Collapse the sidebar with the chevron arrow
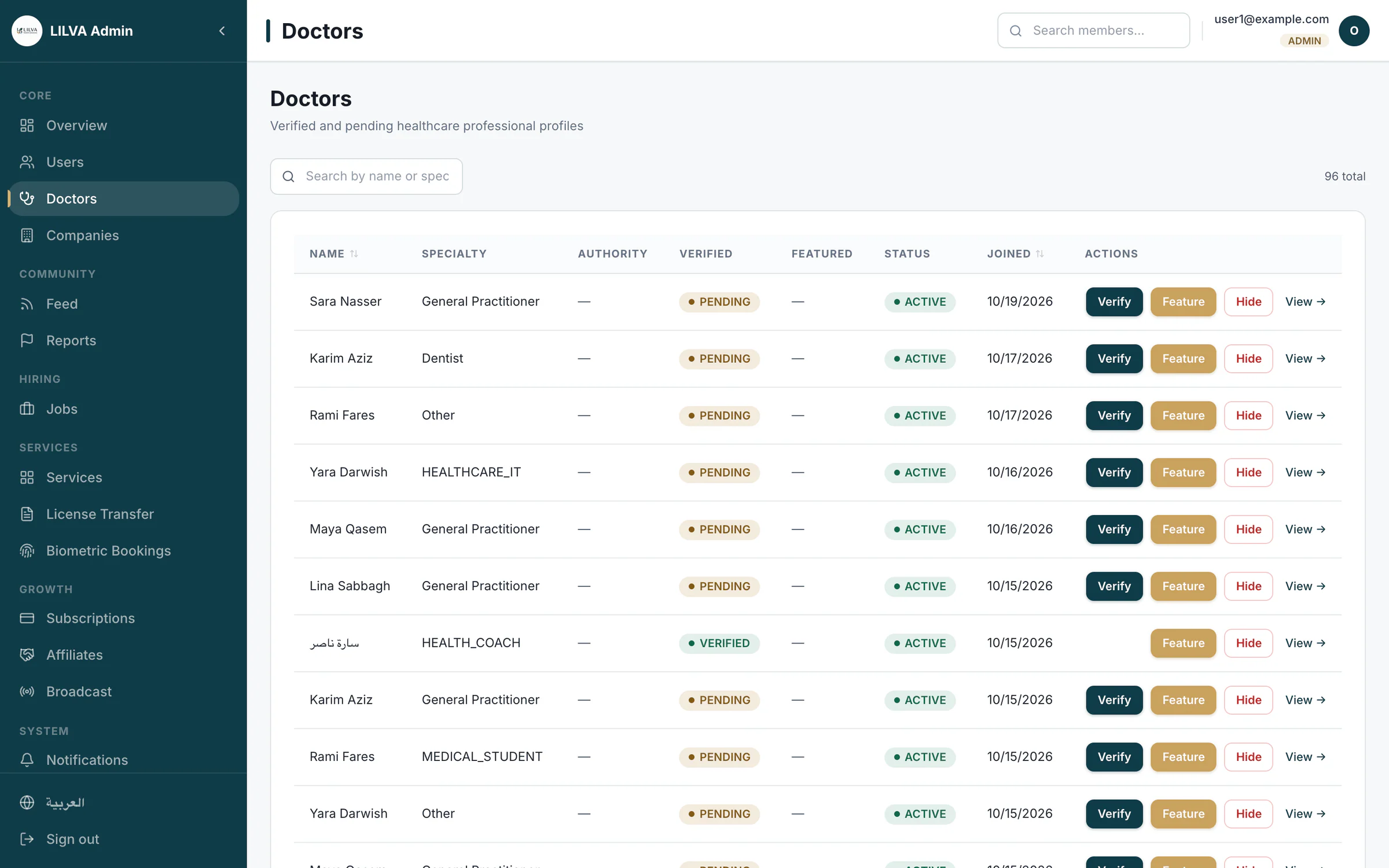This screenshot has width=1389, height=868. [222, 31]
